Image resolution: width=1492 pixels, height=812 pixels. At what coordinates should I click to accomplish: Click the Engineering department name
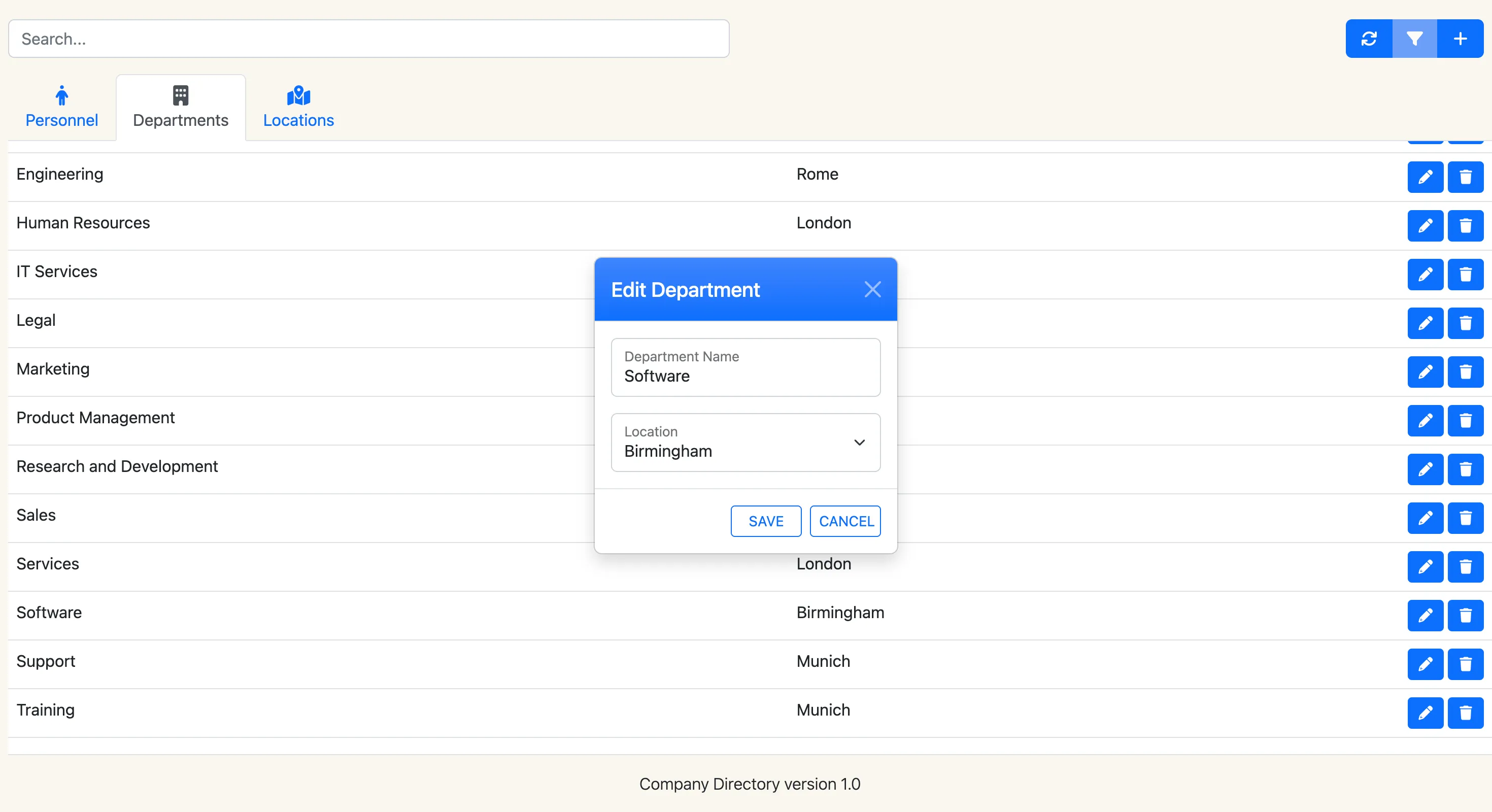pyautogui.click(x=60, y=175)
